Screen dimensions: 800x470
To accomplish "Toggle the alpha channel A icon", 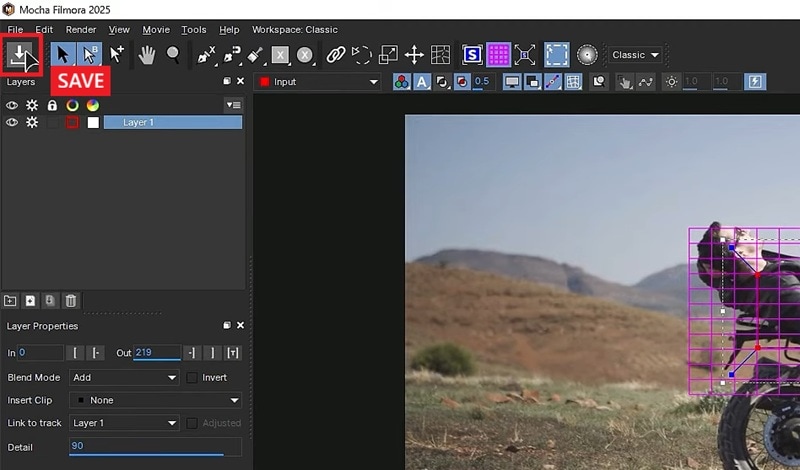I will click(421, 82).
